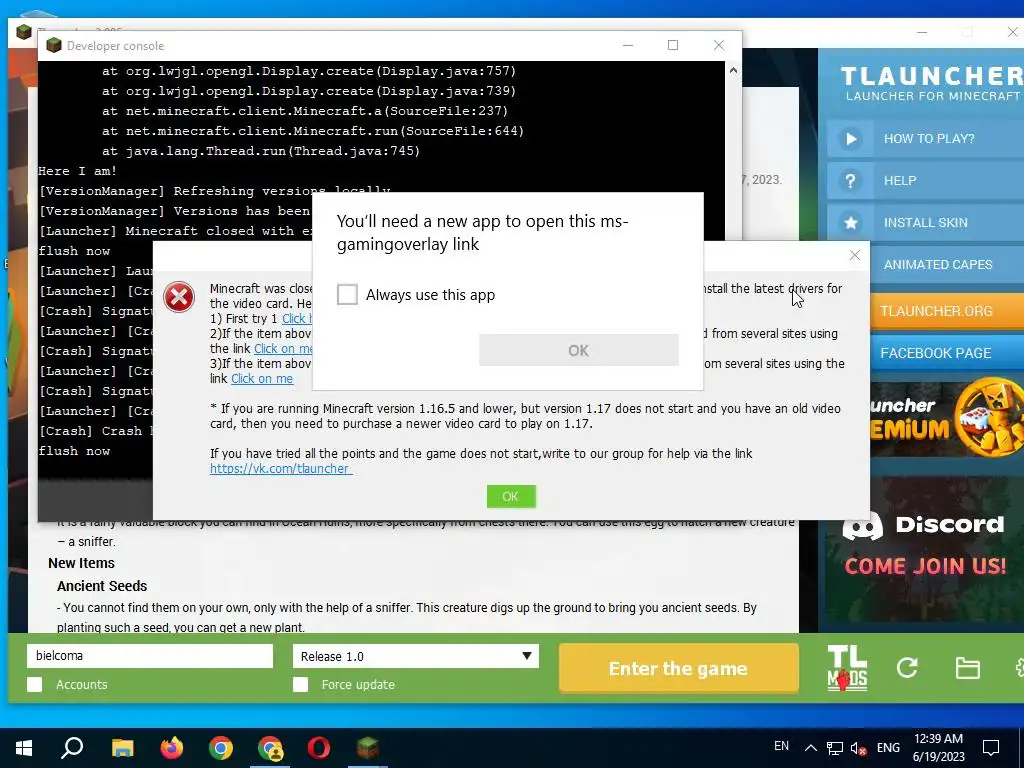This screenshot has width=1024, height=768.
Task: Close the Minecraft crash dialog
Action: click(x=854, y=255)
